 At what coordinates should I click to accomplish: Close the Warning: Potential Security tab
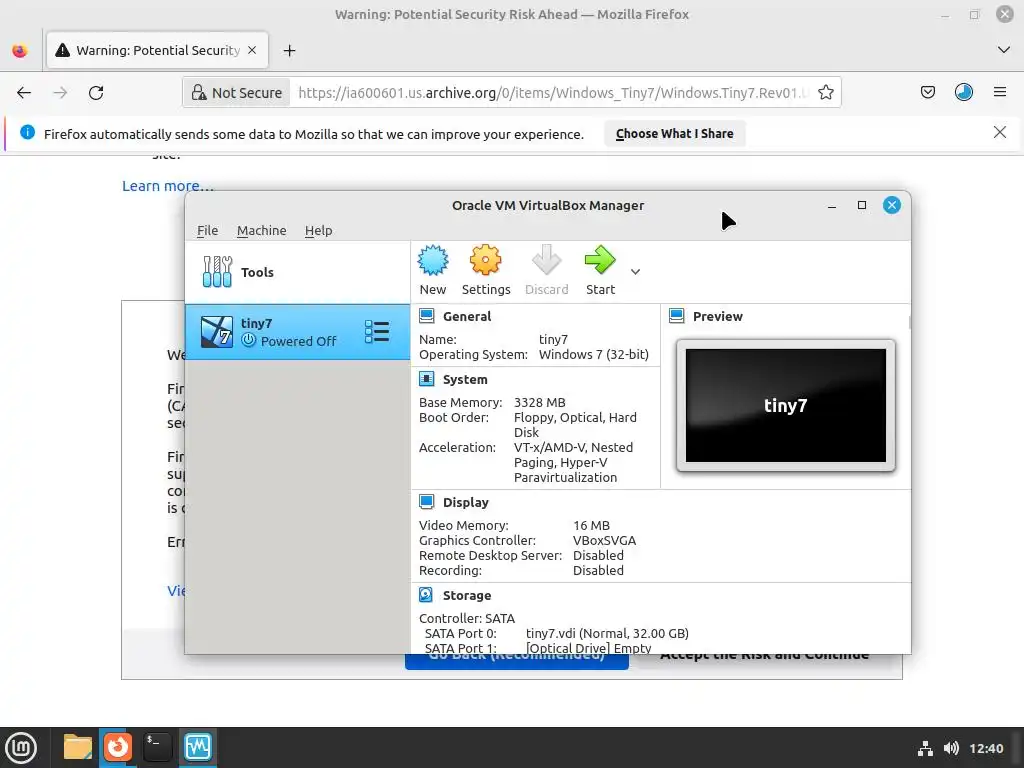pyautogui.click(x=252, y=50)
